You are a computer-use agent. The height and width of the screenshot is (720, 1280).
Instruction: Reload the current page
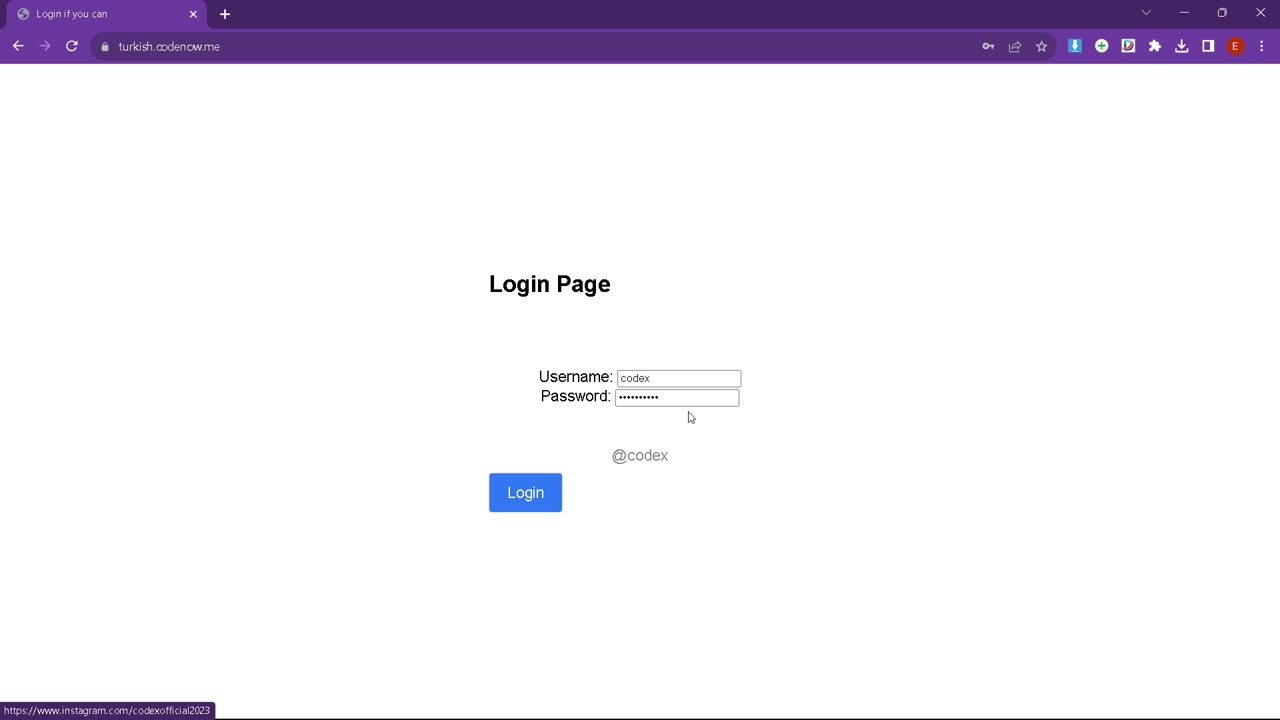[72, 46]
